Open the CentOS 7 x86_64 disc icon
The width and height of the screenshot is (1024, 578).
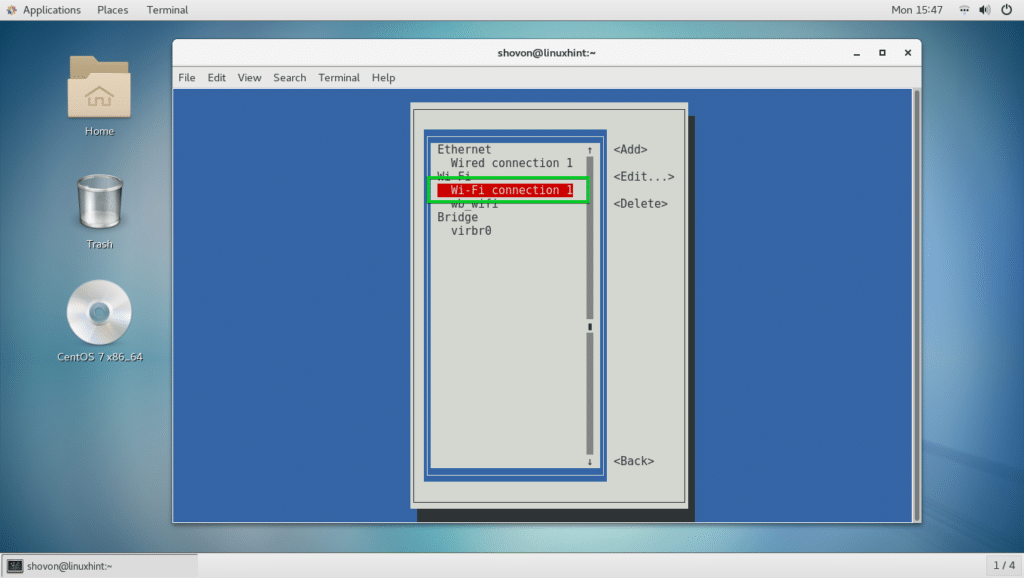(99, 313)
